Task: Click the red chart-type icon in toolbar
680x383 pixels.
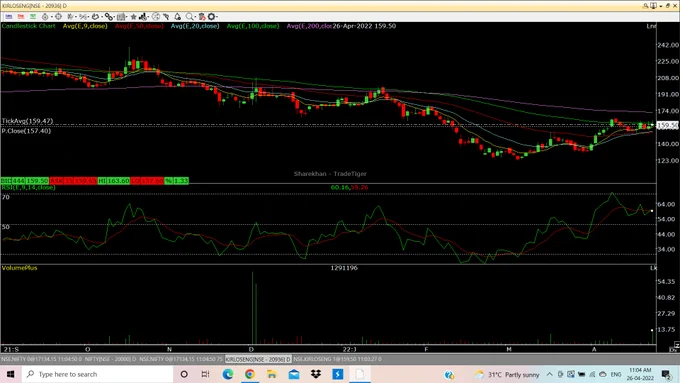Action: (21, 16)
